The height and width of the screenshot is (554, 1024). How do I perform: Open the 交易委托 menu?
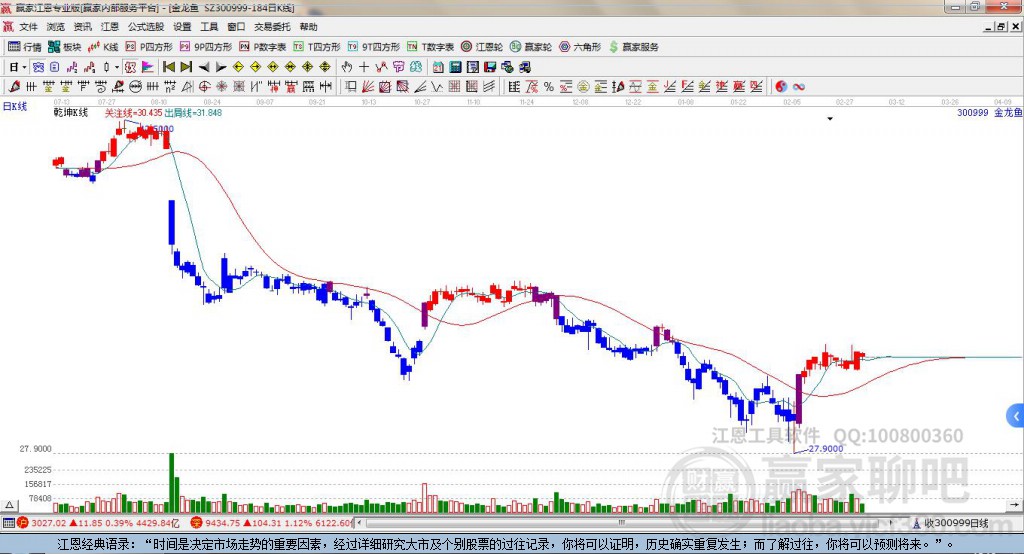click(272, 27)
